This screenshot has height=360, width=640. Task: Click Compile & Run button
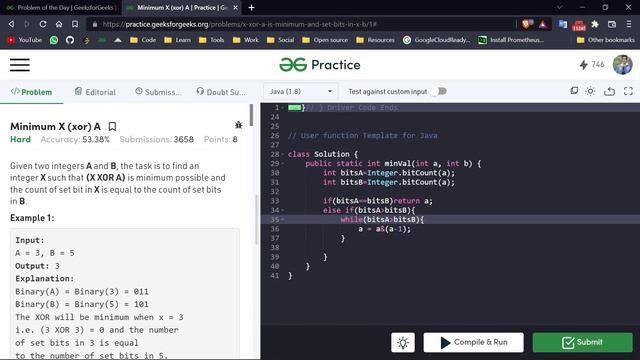(x=473, y=342)
